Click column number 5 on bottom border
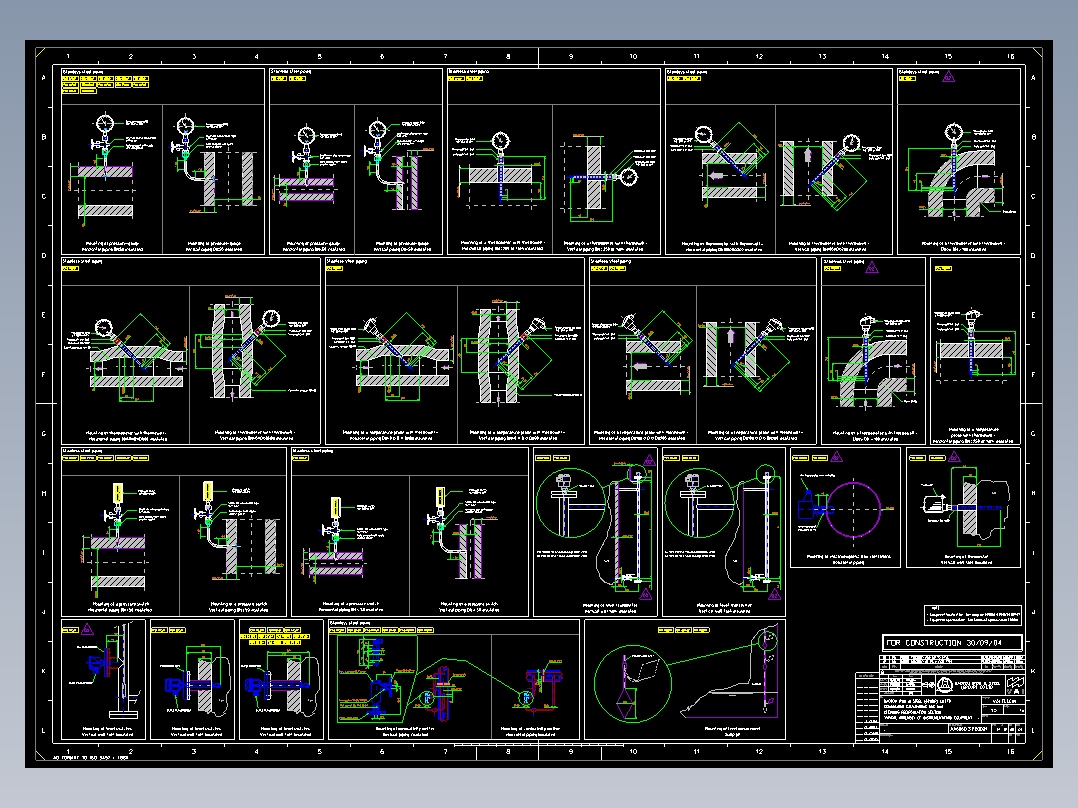The image size is (1078, 808). [x=319, y=752]
